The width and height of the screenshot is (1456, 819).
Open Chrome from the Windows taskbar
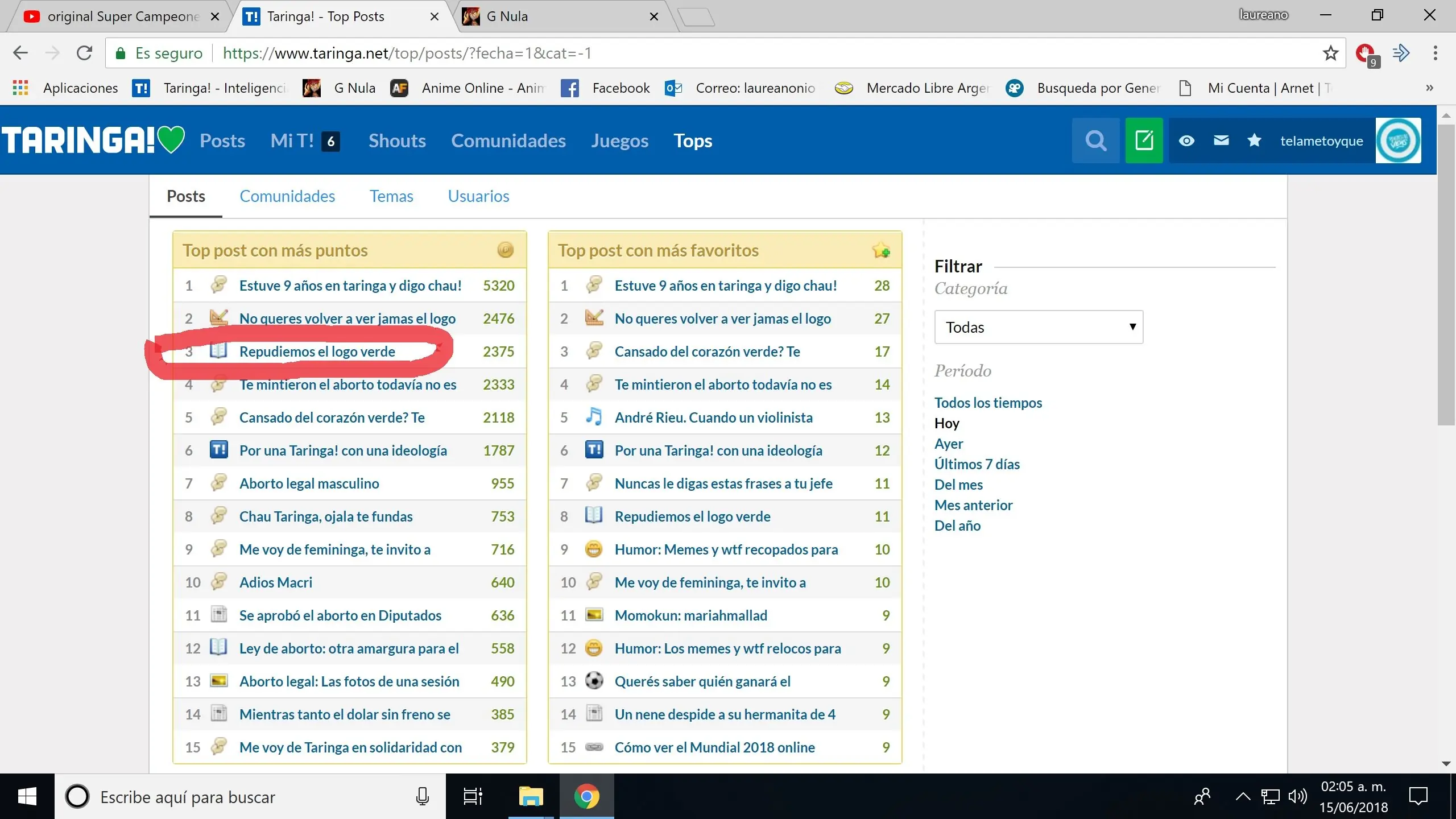(586, 796)
